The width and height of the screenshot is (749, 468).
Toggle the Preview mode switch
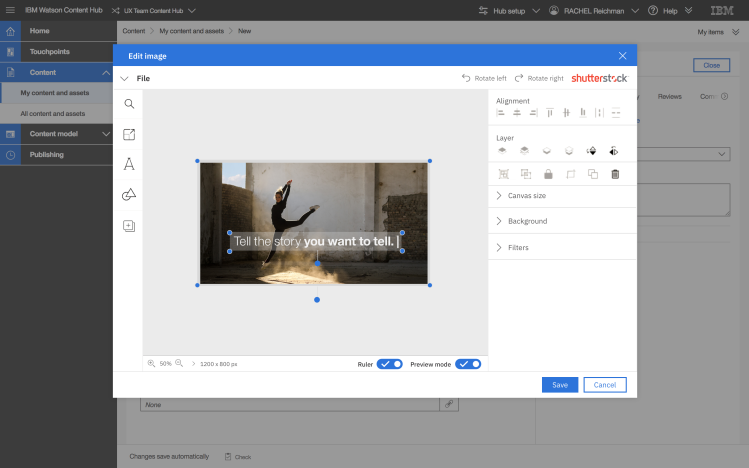click(x=468, y=364)
